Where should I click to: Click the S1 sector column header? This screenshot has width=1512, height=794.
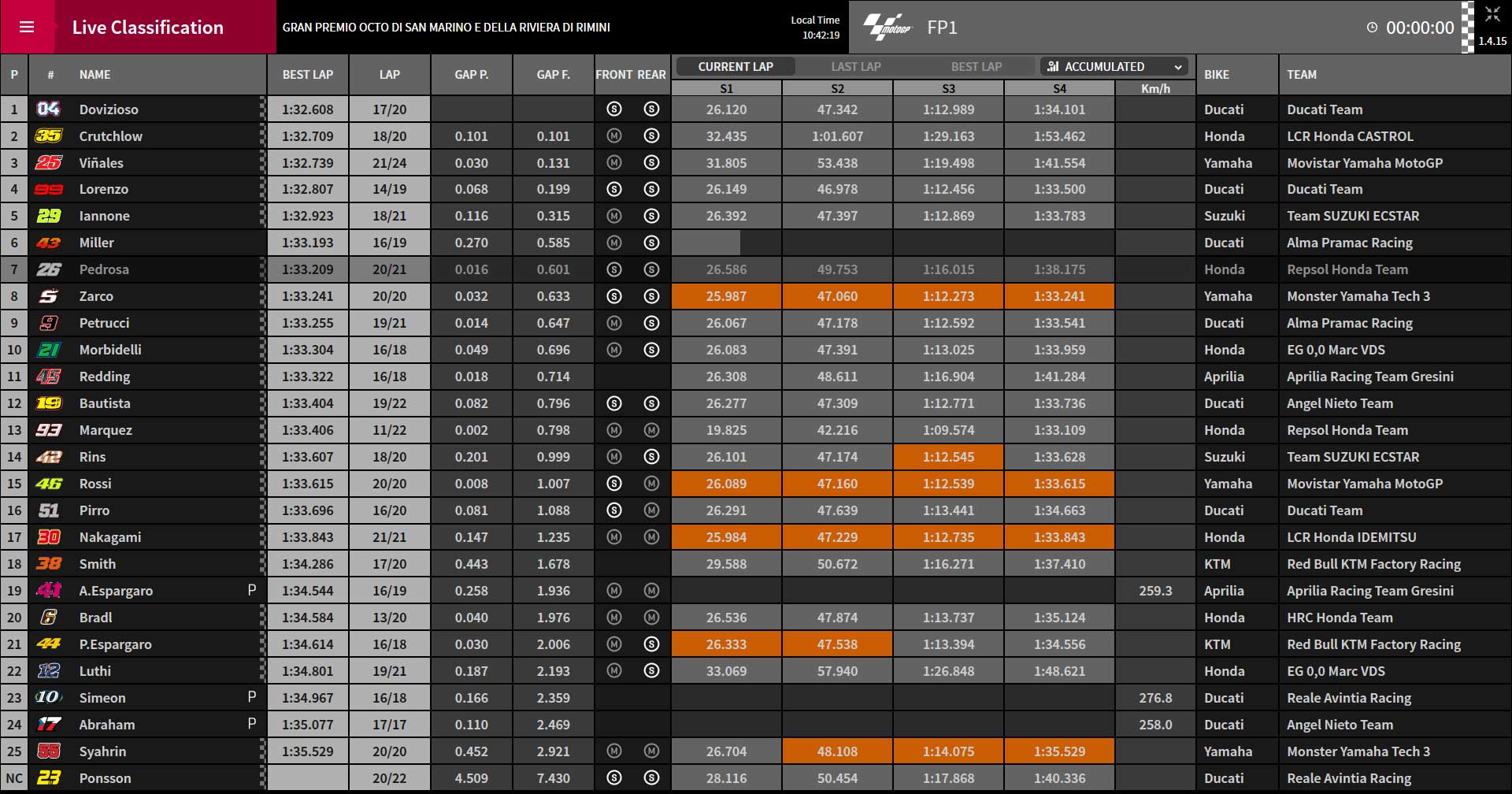pyautogui.click(x=726, y=88)
